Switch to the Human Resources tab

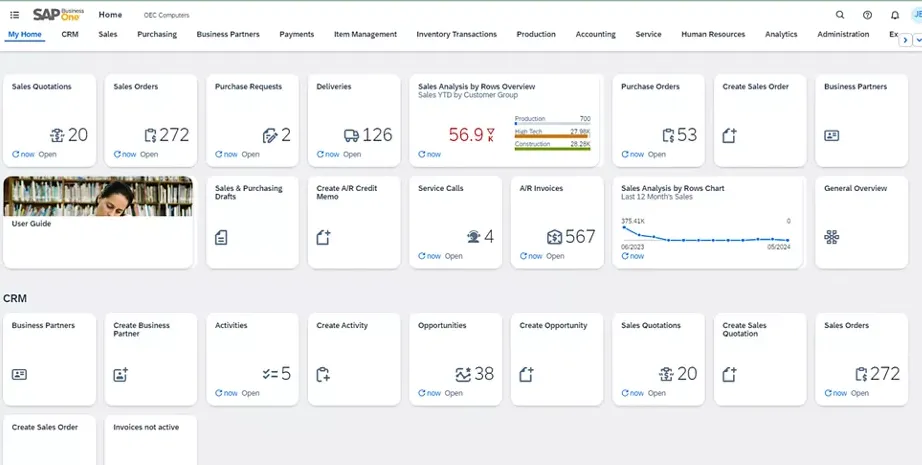coord(712,34)
